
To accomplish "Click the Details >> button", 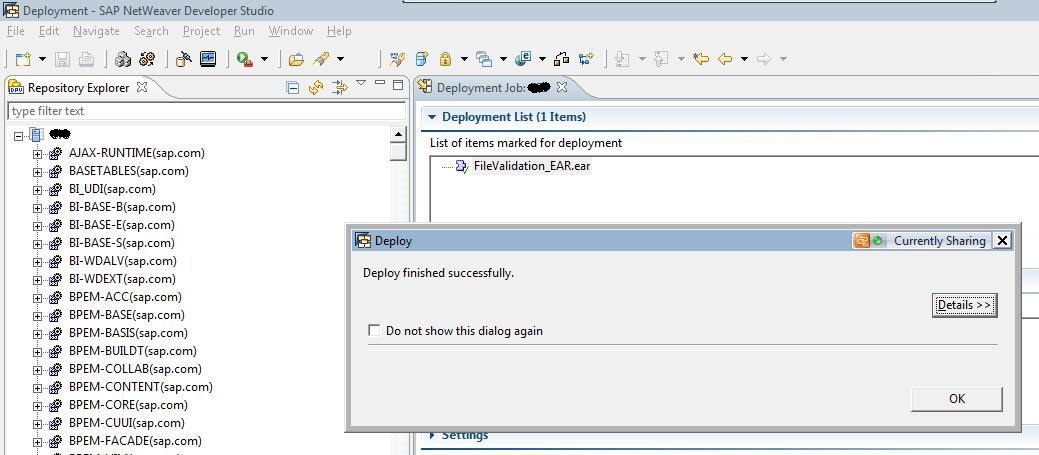I will (x=964, y=305).
